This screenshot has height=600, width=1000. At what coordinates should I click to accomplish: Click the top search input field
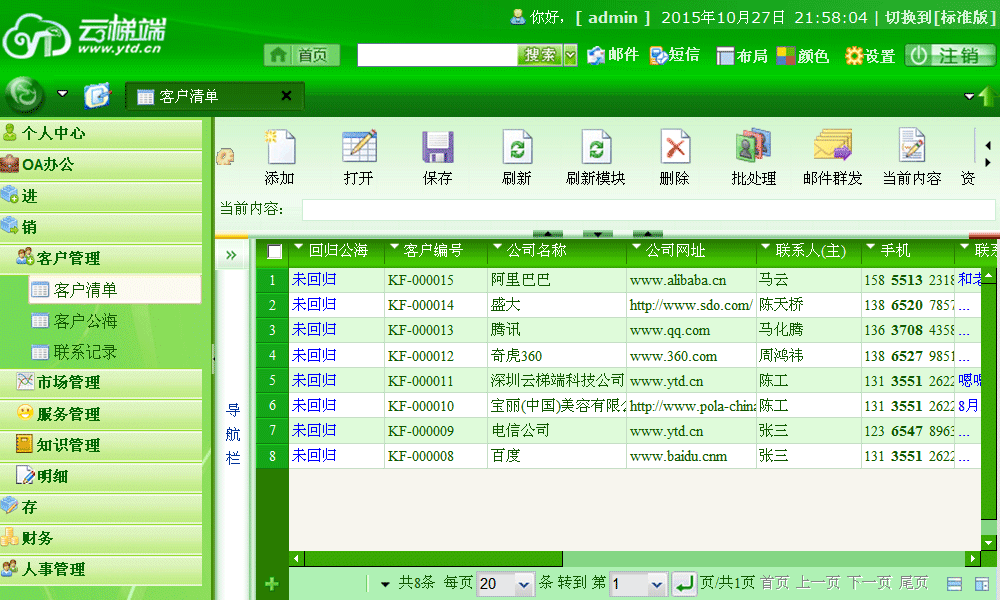(438, 55)
